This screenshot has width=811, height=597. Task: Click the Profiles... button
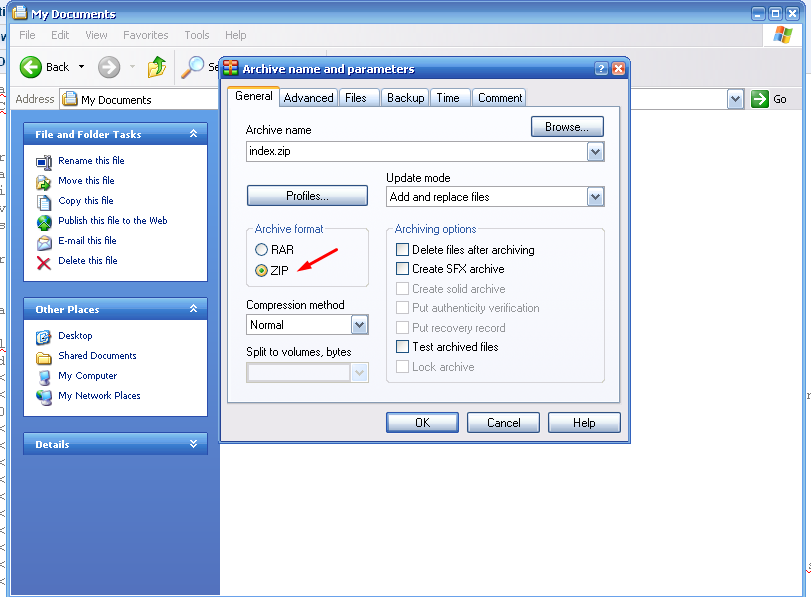[307, 196]
